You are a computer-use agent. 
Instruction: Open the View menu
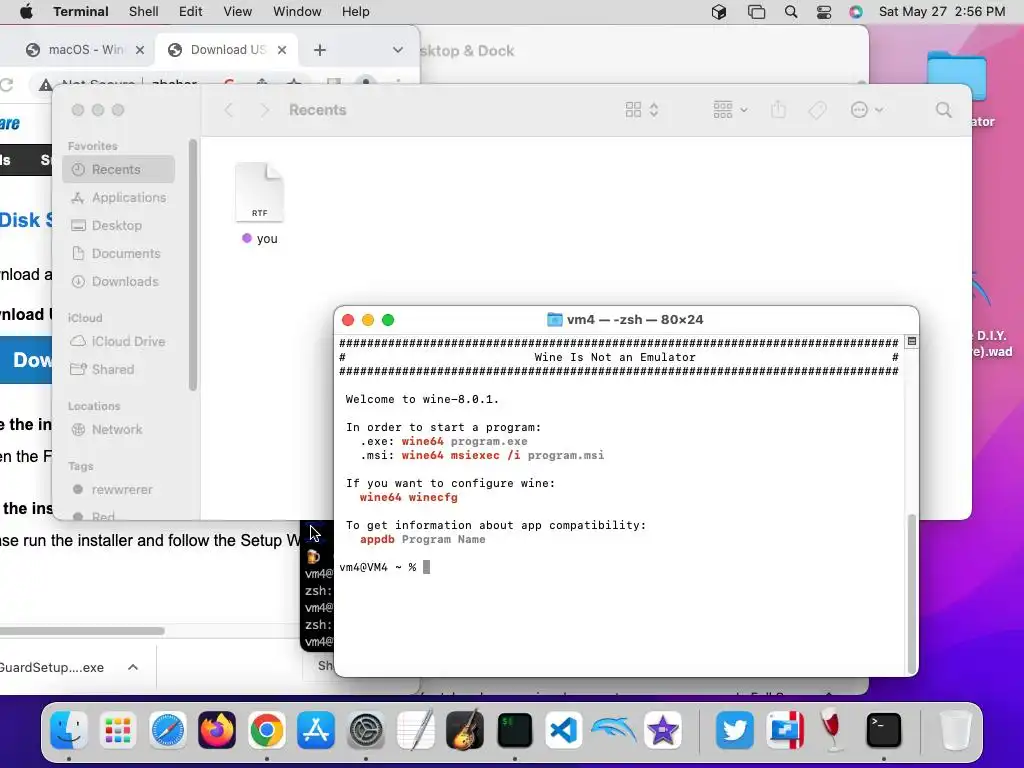coord(238,12)
